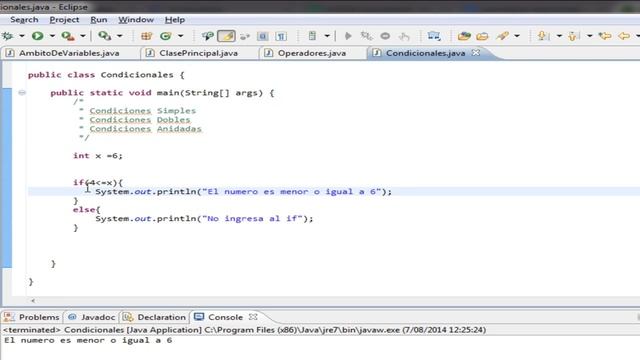Screen dimensions: 640x360
Task: Click the 'if(4<=x){' code line
Action: coord(98,182)
